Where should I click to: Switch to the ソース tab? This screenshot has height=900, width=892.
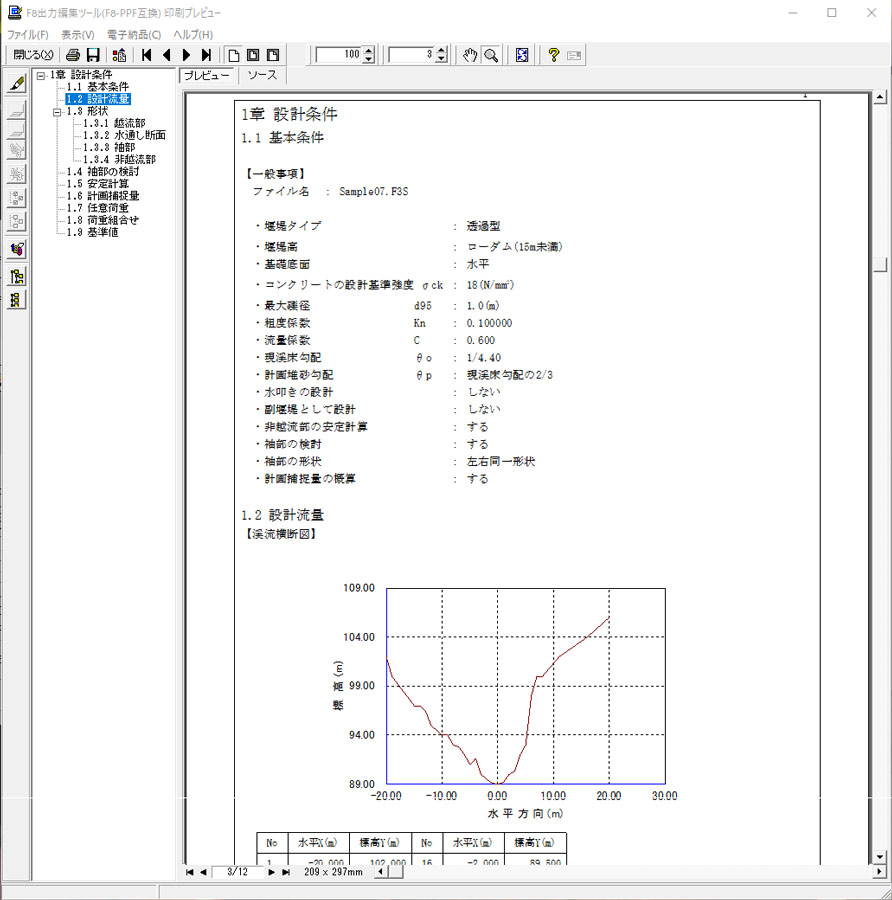pyautogui.click(x=263, y=76)
